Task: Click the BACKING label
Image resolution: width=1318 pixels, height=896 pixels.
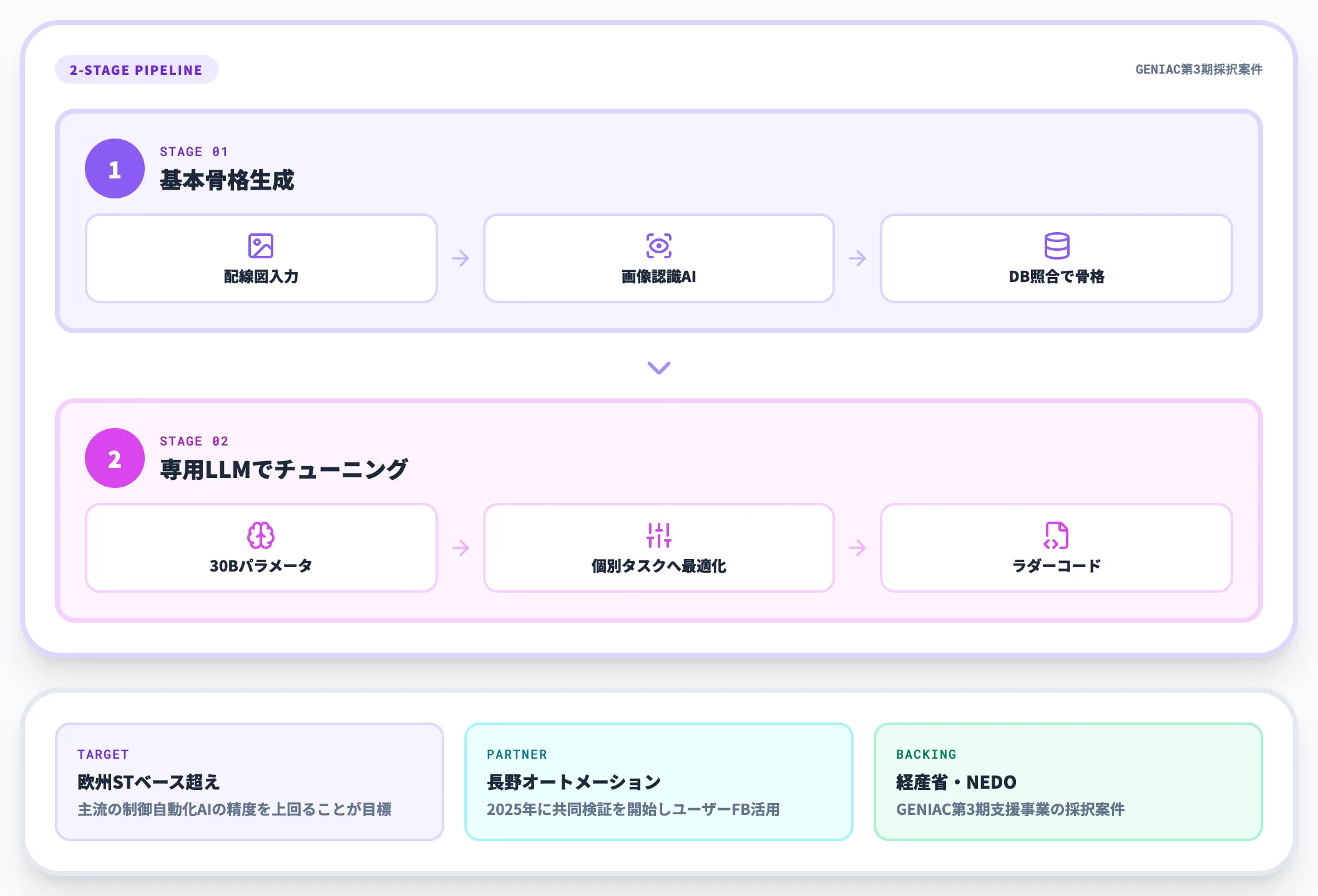Action: [x=926, y=754]
